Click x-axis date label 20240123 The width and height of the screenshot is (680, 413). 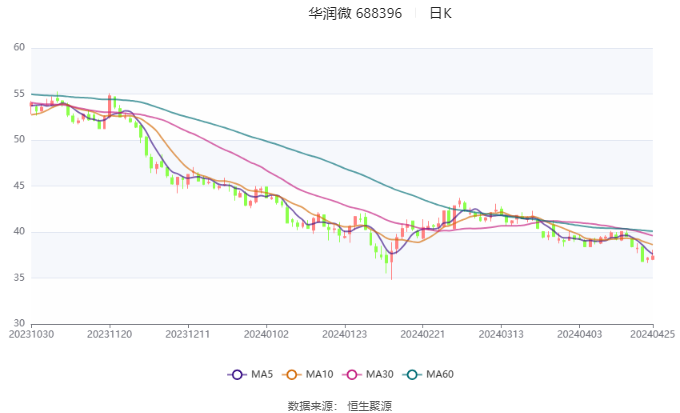tap(344, 334)
